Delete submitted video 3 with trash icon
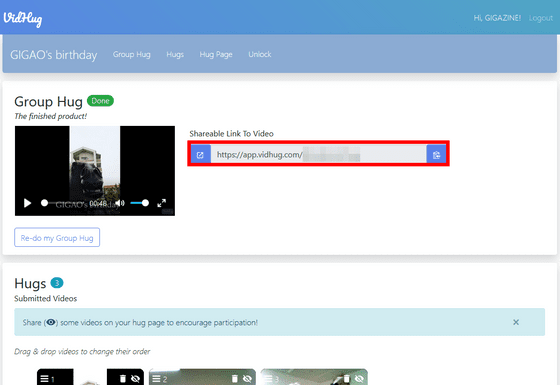Viewport: 560px width, 385px height. tap(346, 379)
